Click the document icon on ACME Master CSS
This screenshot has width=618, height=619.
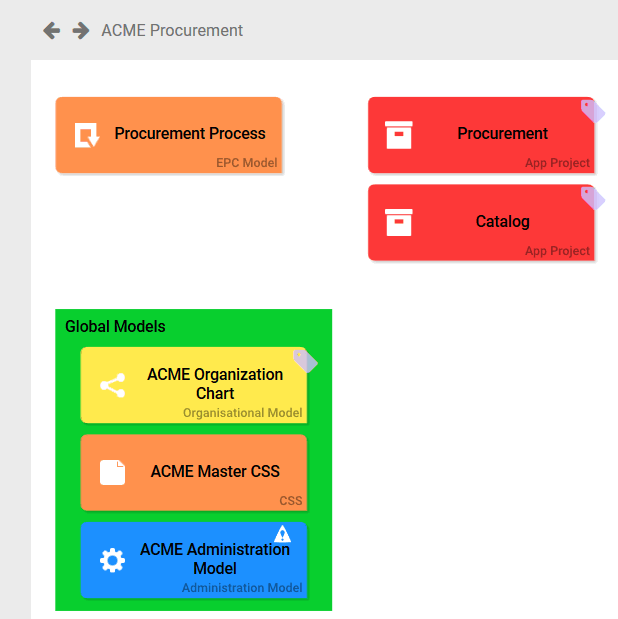tap(113, 472)
